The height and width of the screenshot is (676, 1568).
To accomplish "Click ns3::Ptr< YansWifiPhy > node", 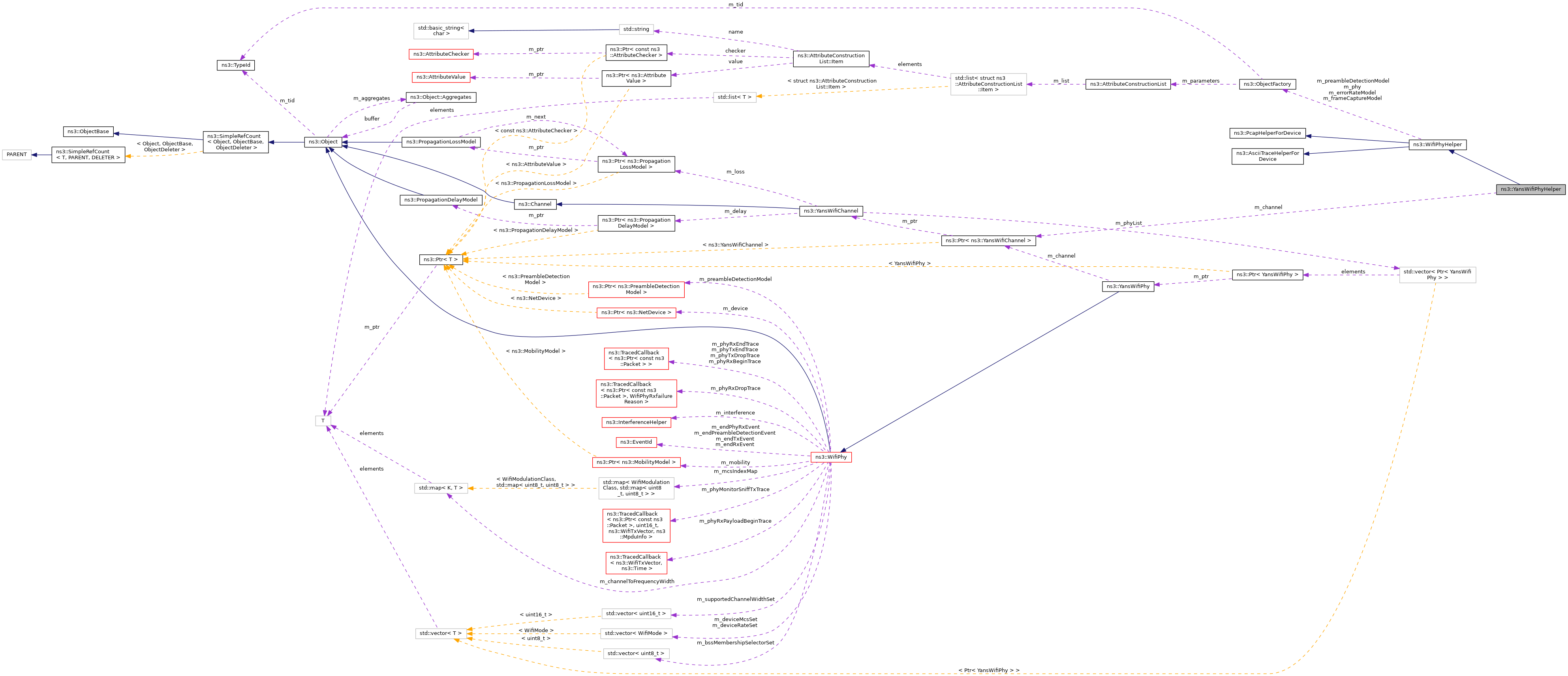I will [1267, 275].
